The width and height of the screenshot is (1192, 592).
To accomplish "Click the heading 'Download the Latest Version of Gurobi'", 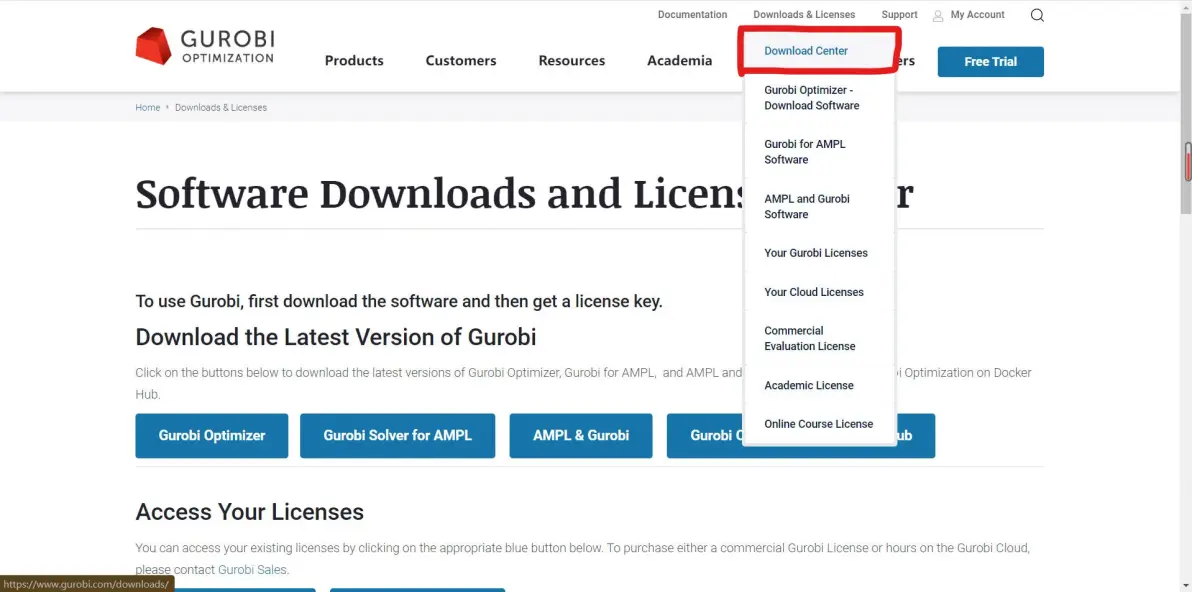I will pos(336,337).
